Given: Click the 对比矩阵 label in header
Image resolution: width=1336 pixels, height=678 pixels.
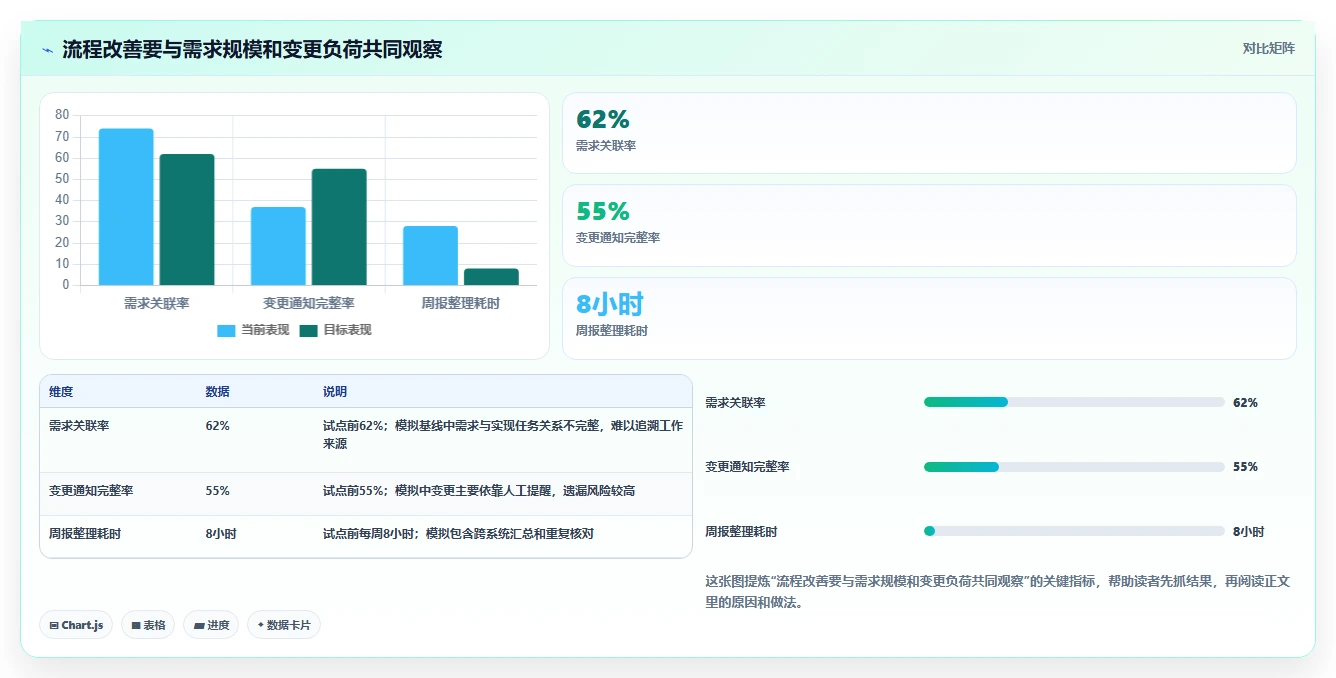Looking at the screenshot, I should pos(1268,48).
